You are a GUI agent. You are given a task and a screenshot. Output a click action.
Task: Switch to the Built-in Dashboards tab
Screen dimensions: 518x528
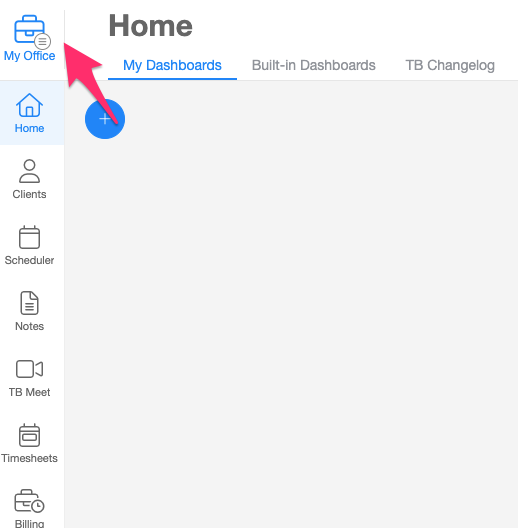[314, 65]
